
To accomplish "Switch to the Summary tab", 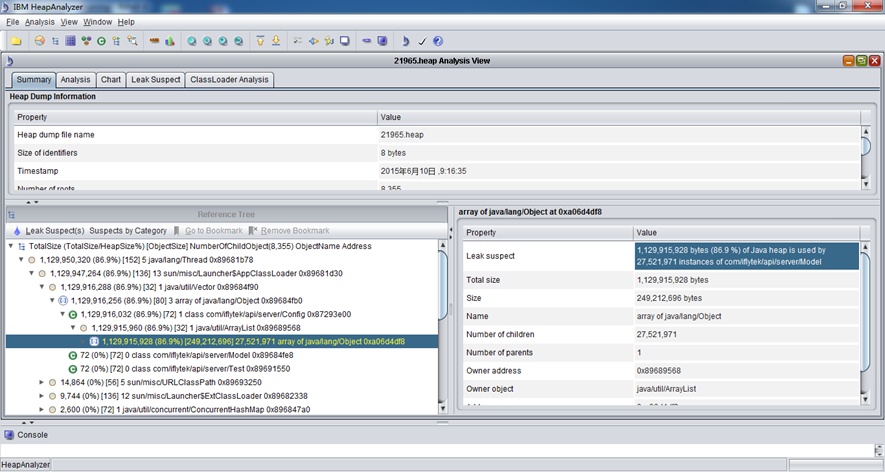I will tap(34, 80).
